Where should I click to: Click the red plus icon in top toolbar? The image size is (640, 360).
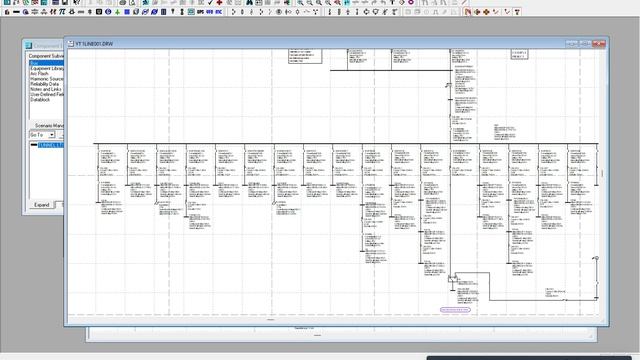[219, 2]
